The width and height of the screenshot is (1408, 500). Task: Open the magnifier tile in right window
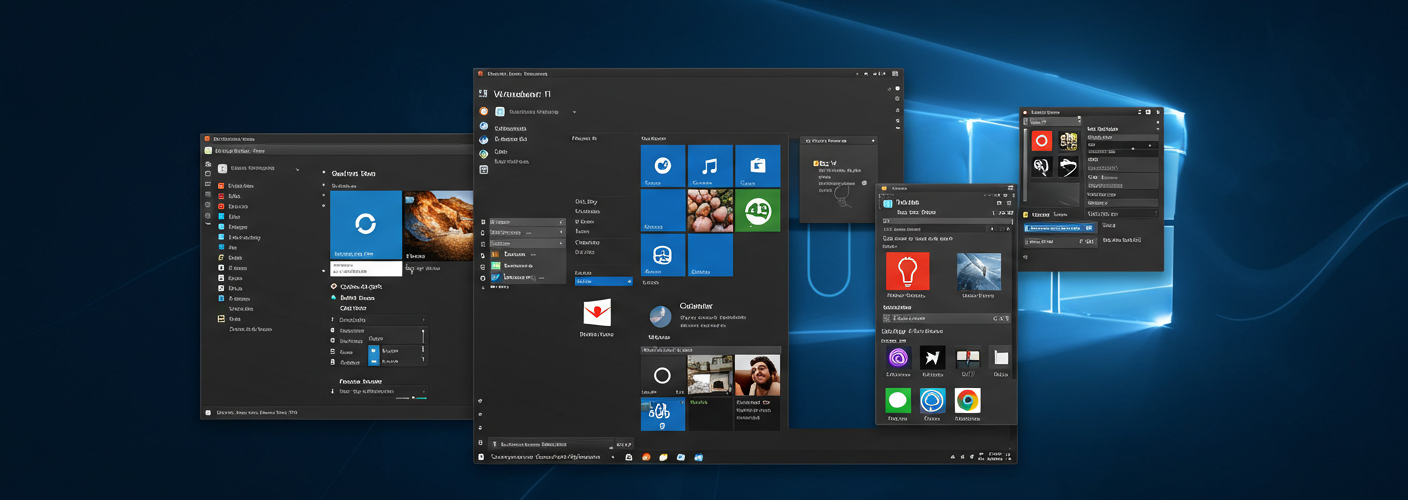[1041, 167]
